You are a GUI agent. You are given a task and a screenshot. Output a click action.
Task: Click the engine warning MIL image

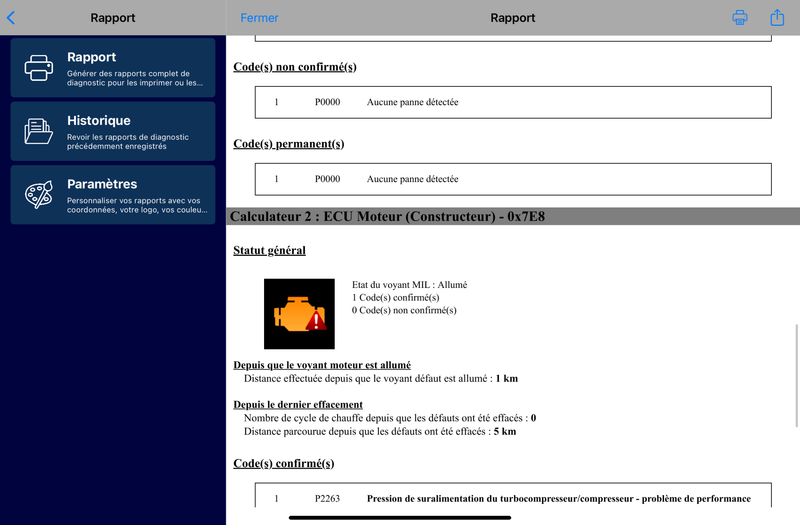coord(299,314)
